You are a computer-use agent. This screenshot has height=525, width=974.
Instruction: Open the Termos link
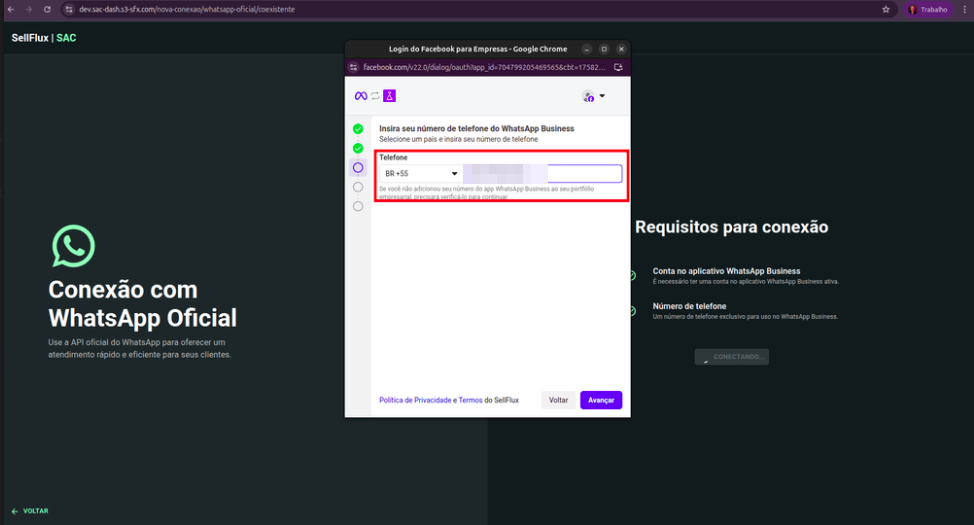pyautogui.click(x=470, y=400)
